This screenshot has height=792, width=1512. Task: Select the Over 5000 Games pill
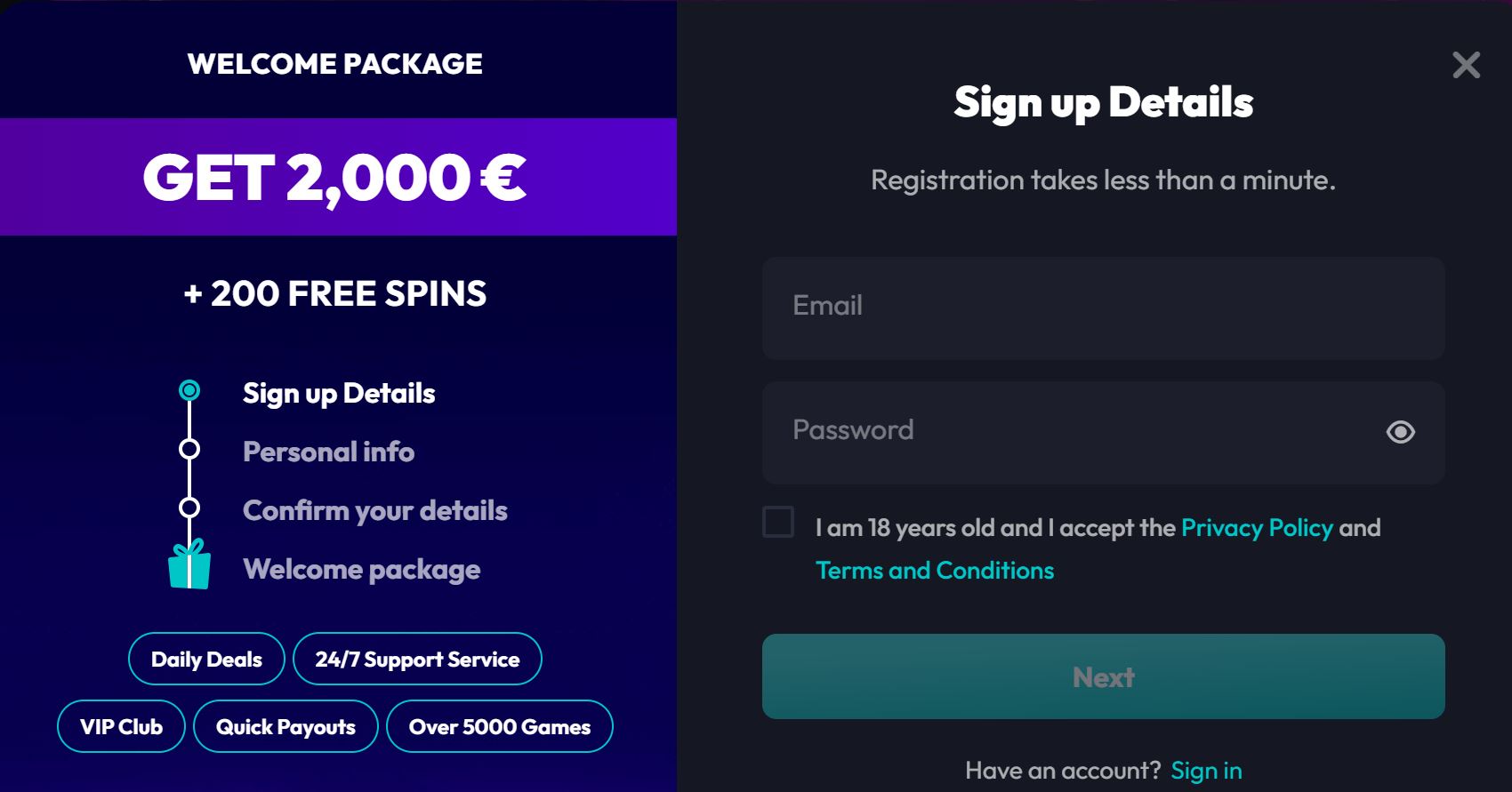point(499,726)
